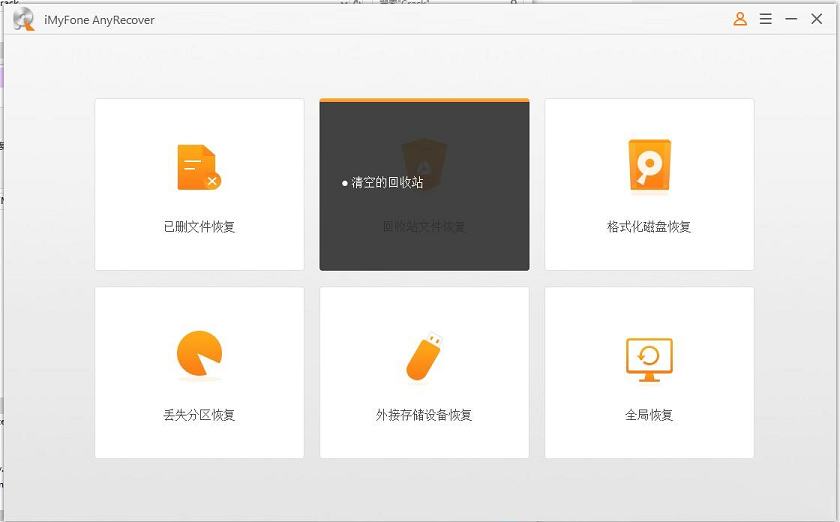The height and width of the screenshot is (522, 840).
Task: Click the 清空的回收站 overlay text
Action: (x=387, y=183)
